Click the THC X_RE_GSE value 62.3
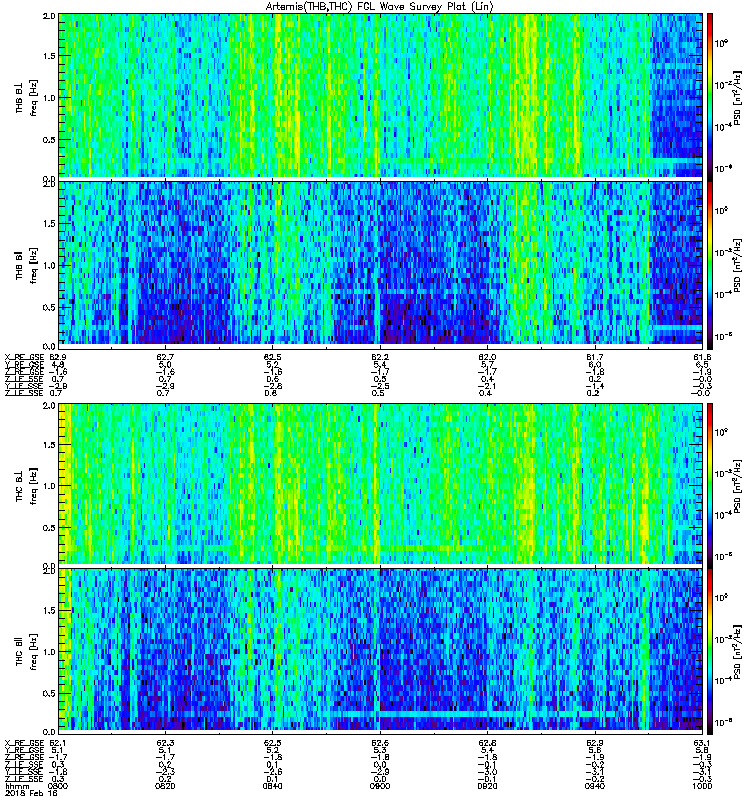 (165, 743)
